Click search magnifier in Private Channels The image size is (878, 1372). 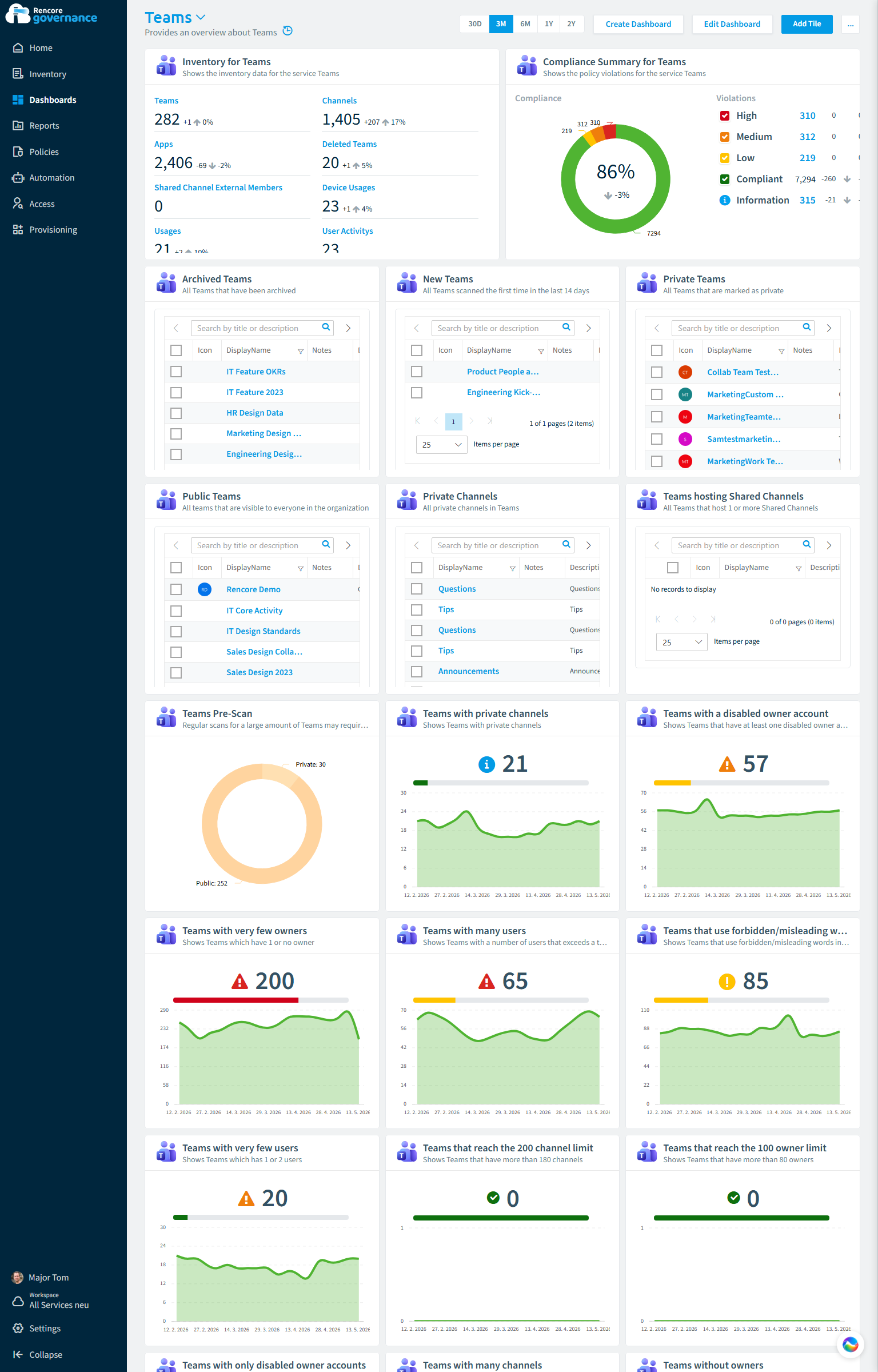tap(566, 544)
